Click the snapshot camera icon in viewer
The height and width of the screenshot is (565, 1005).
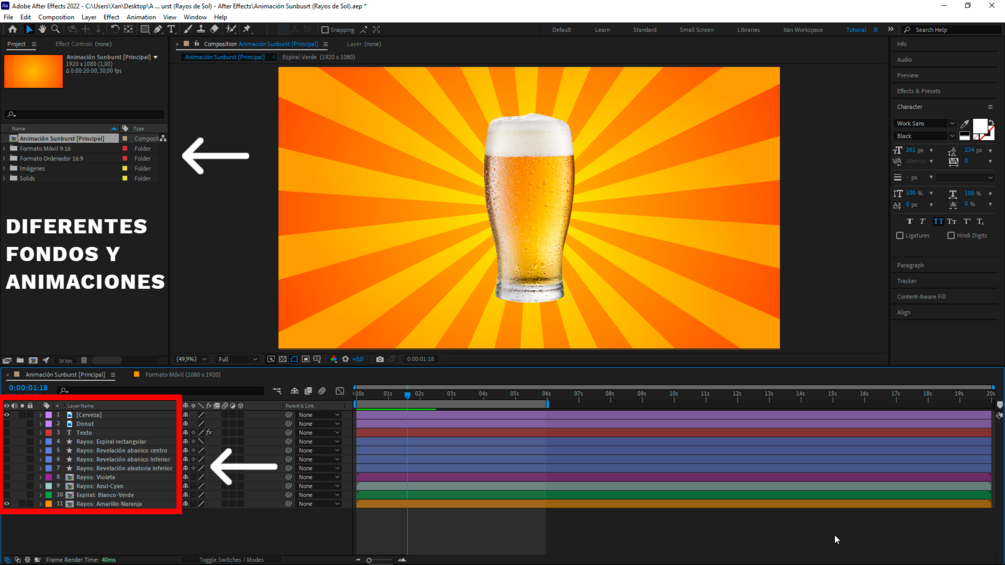379,359
